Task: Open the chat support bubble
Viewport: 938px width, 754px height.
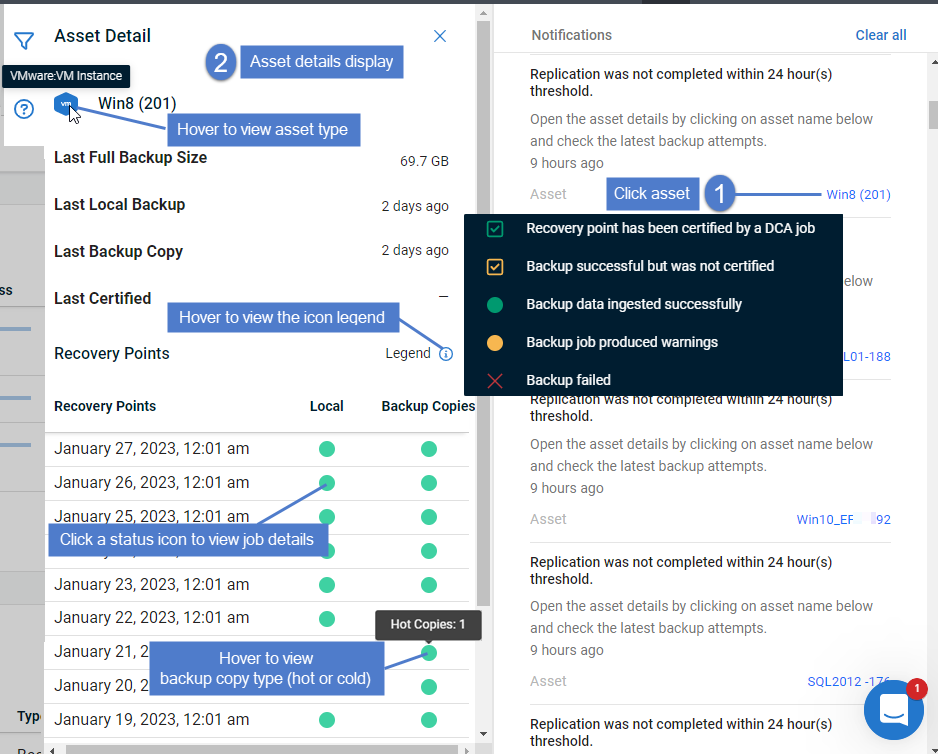Action: pyautogui.click(x=893, y=710)
